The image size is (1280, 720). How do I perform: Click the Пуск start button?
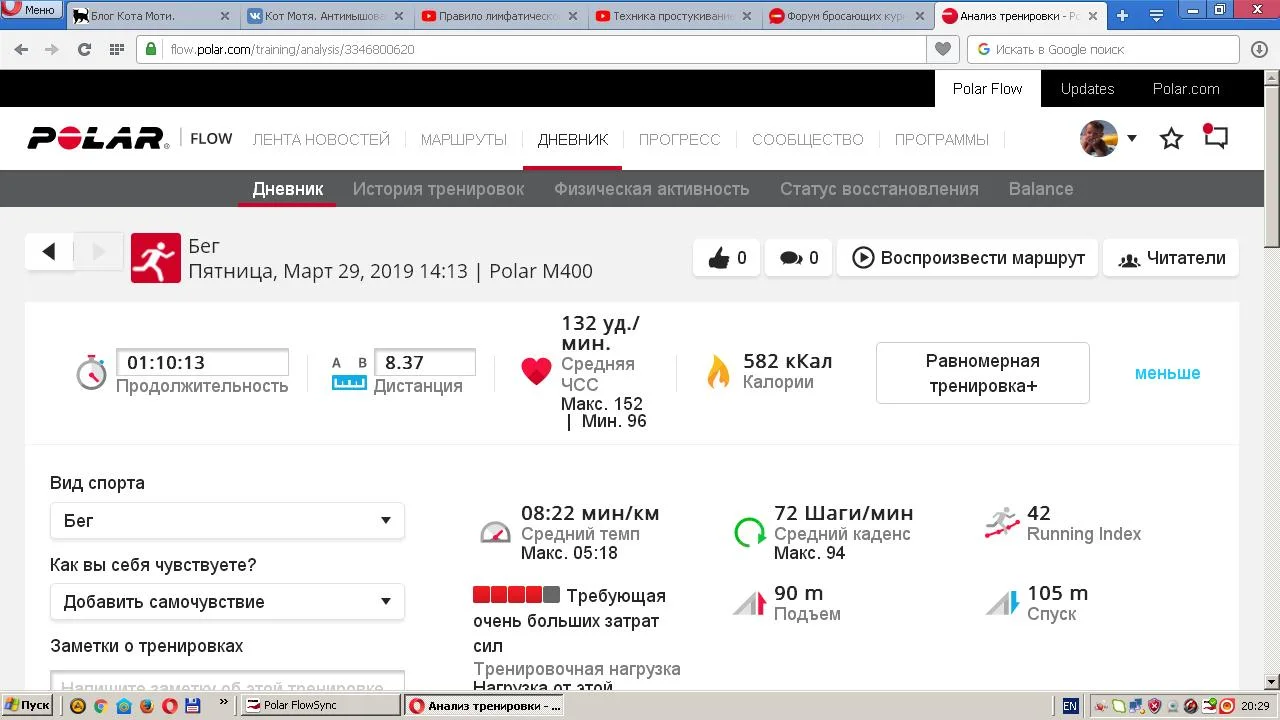[x=28, y=705]
